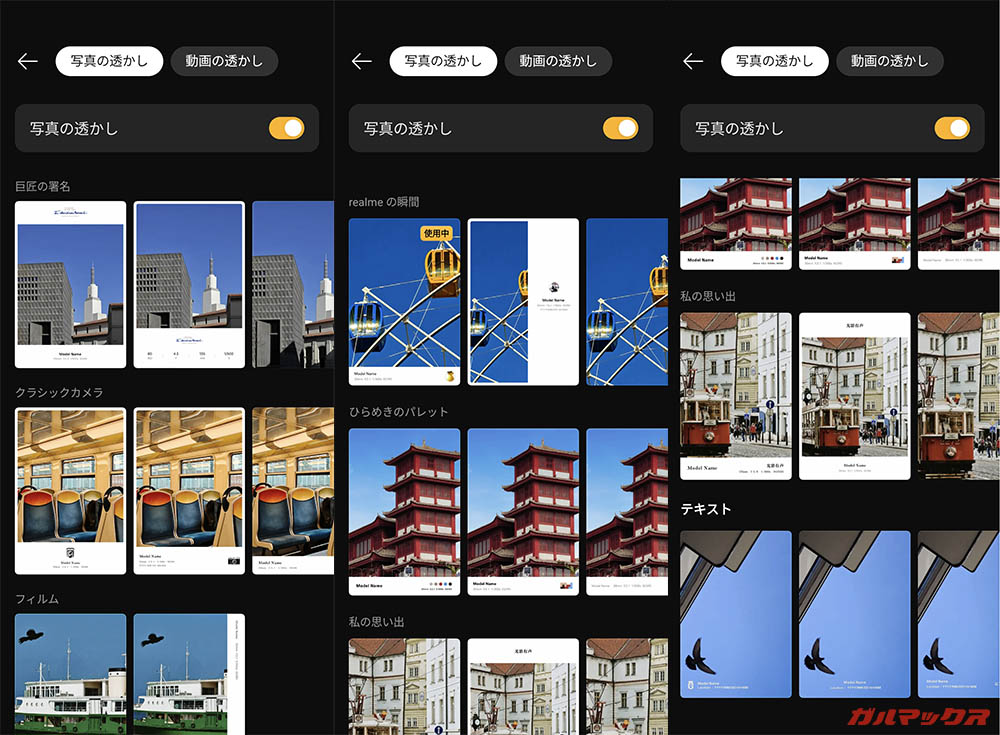Viewport: 1000px width, 735px height.
Task: Pick the second realme の瞬間 split-layout thumbnail
Action: click(x=523, y=301)
